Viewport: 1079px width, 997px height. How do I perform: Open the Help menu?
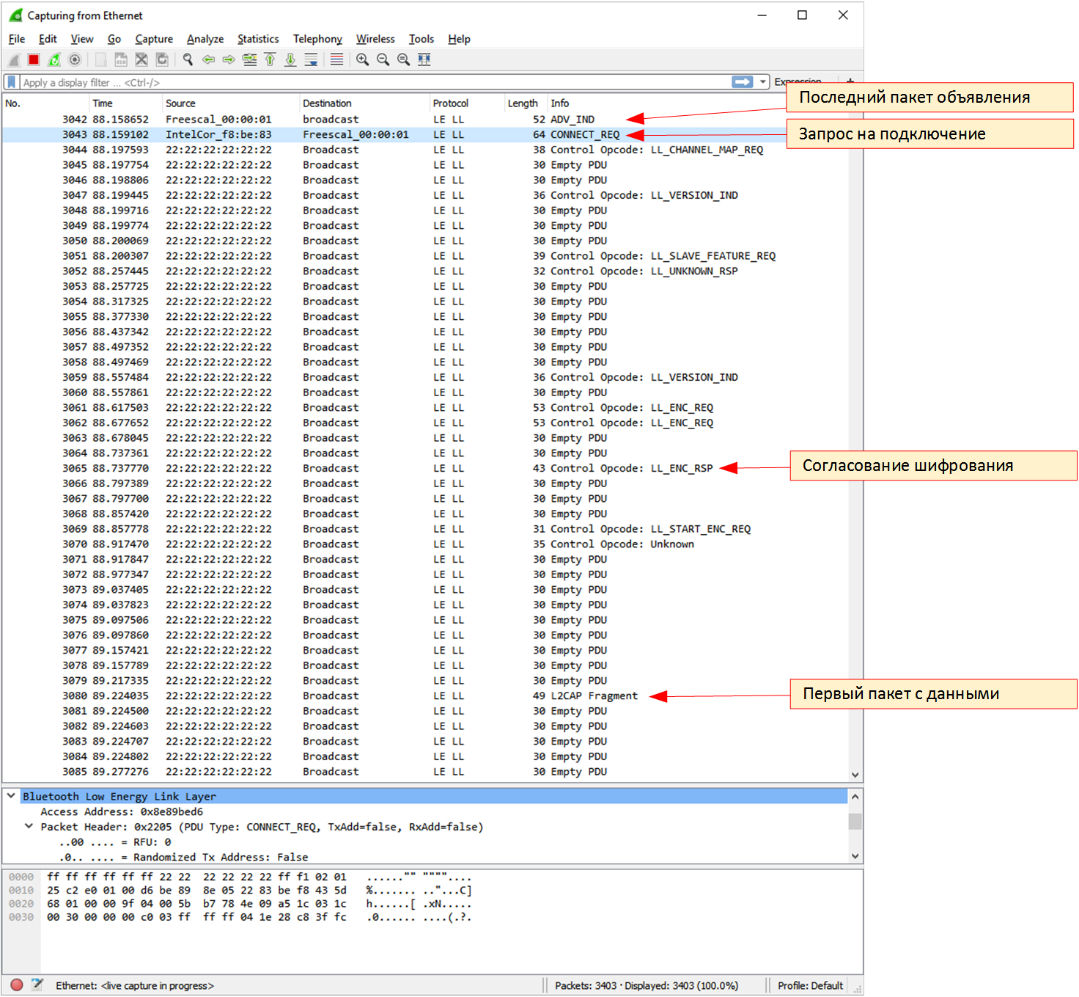[x=459, y=39]
